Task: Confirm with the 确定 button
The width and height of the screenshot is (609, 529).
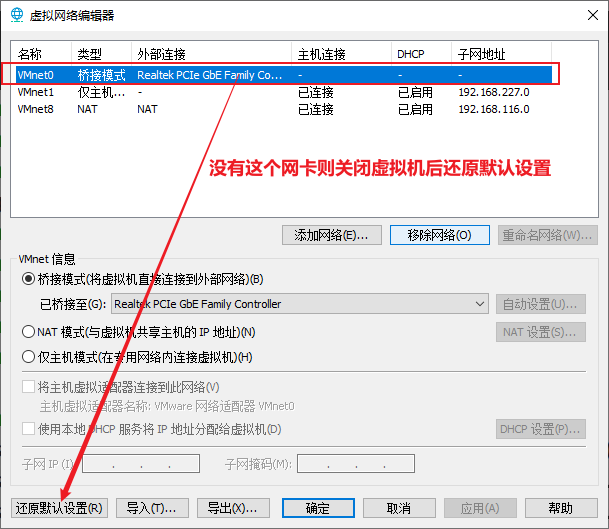Action: 317,508
